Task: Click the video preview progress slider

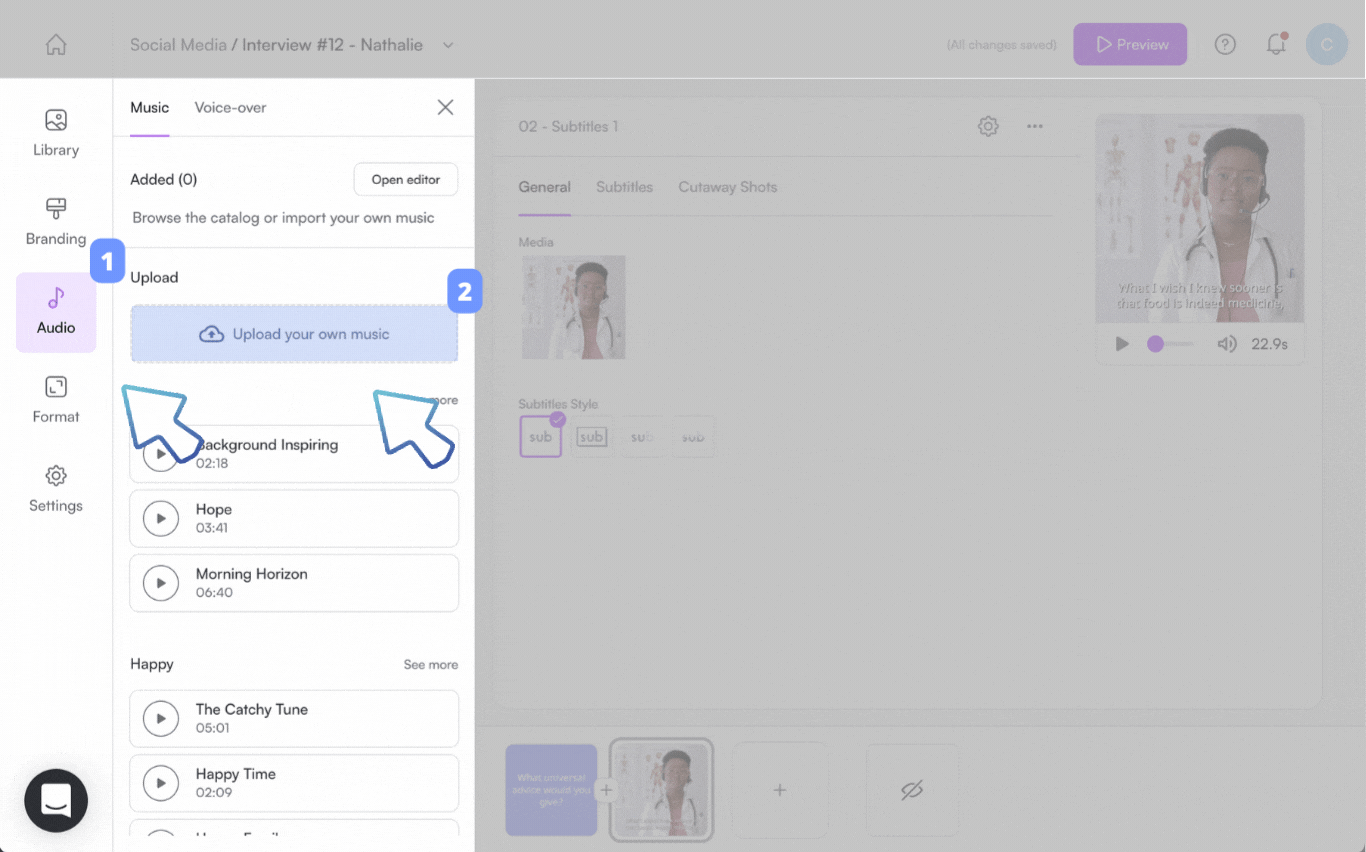Action: coord(1170,344)
